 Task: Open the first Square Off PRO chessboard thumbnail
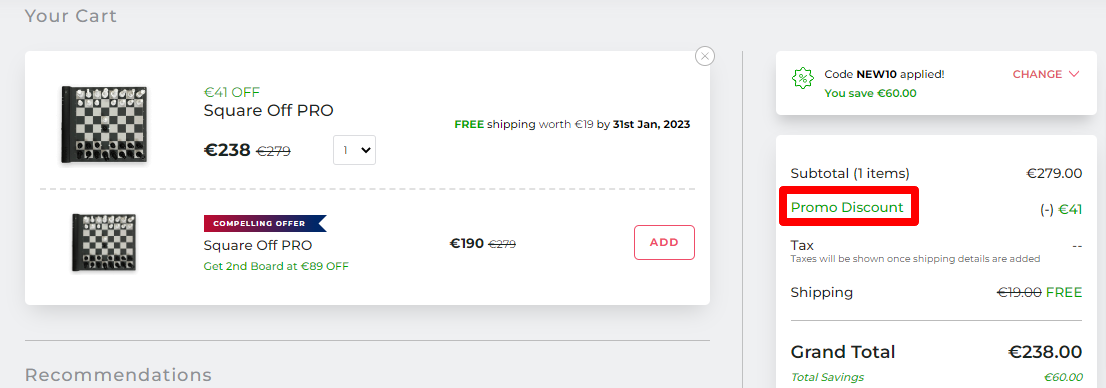click(x=106, y=125)
